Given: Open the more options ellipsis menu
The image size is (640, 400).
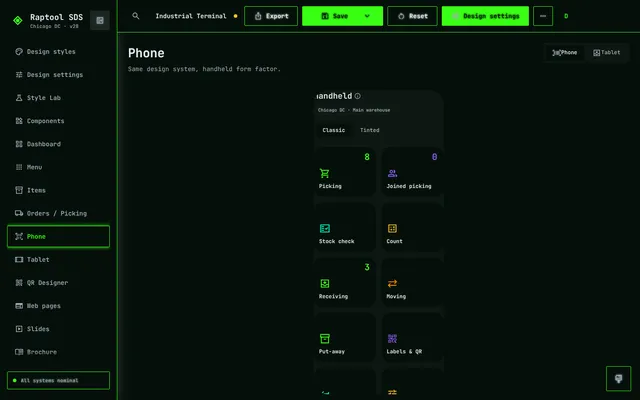Looking at the screenshot, I should click(543, 16).
